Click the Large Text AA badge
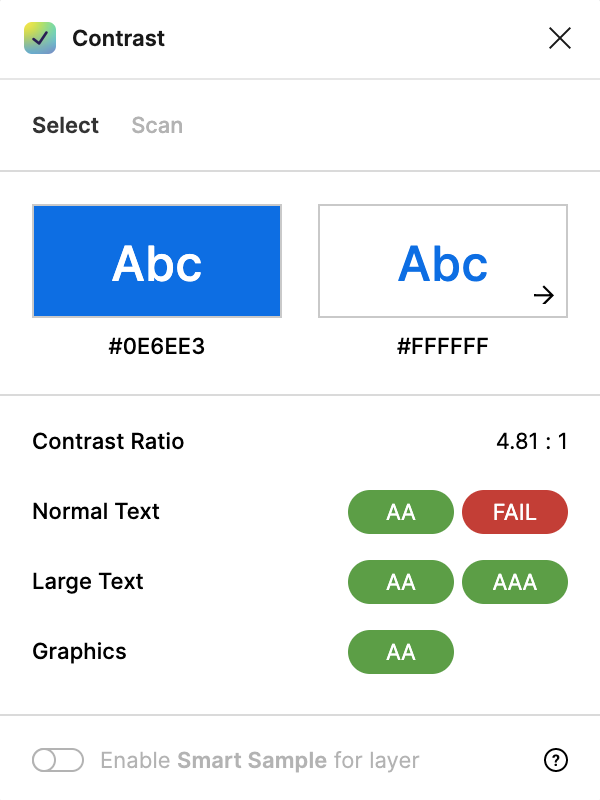This screenshot has width=600, height=800. tap(401, 582)
